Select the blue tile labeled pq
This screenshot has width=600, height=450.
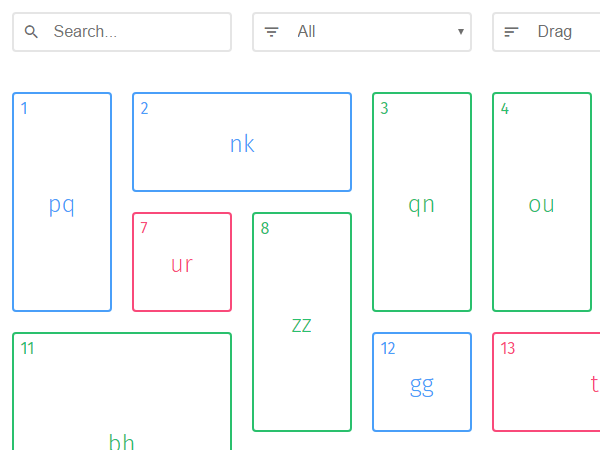[x=62, y=204]
